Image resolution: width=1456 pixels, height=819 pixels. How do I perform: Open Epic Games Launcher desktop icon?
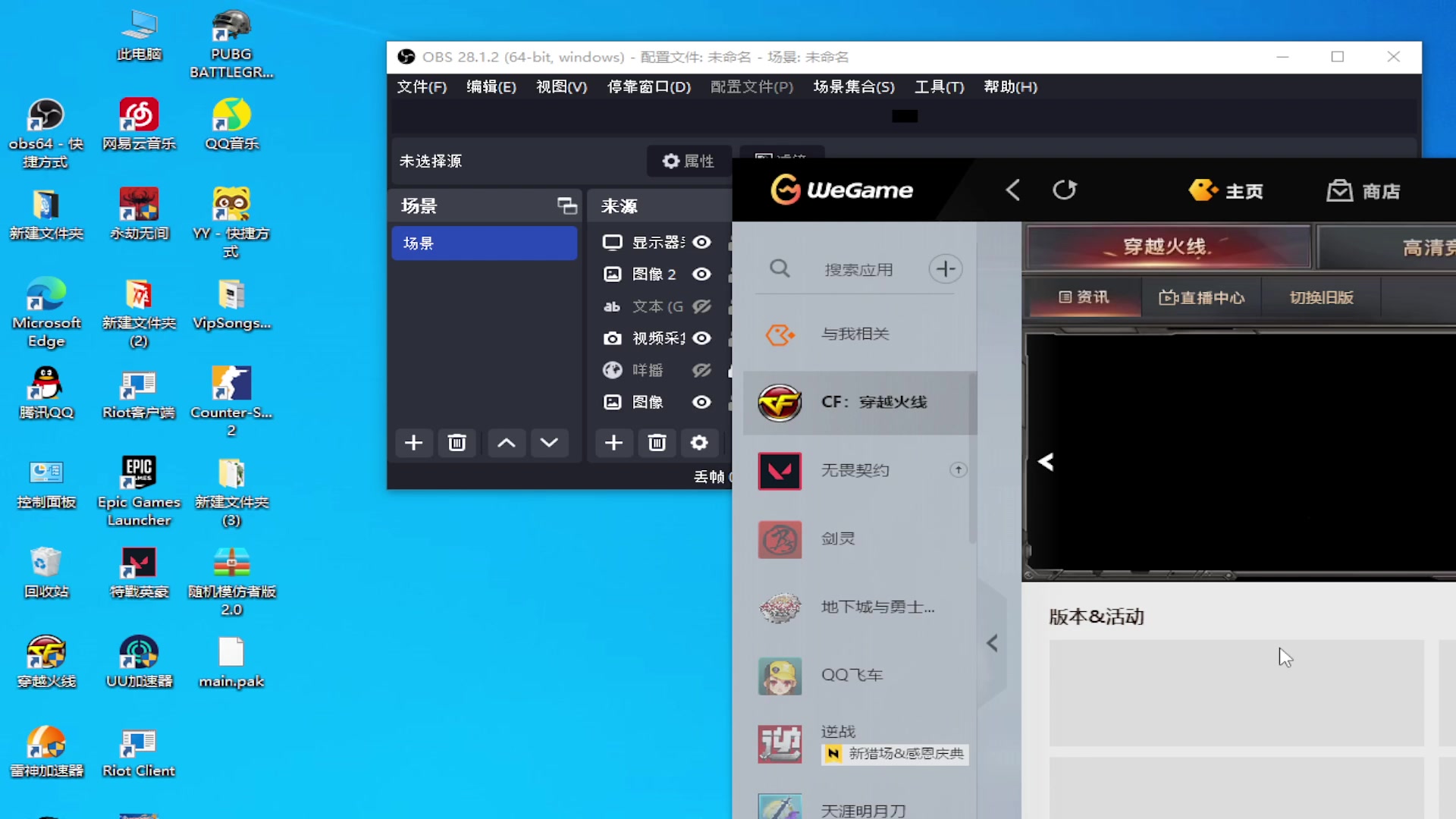pyautogui.click(x=139, y=491)
